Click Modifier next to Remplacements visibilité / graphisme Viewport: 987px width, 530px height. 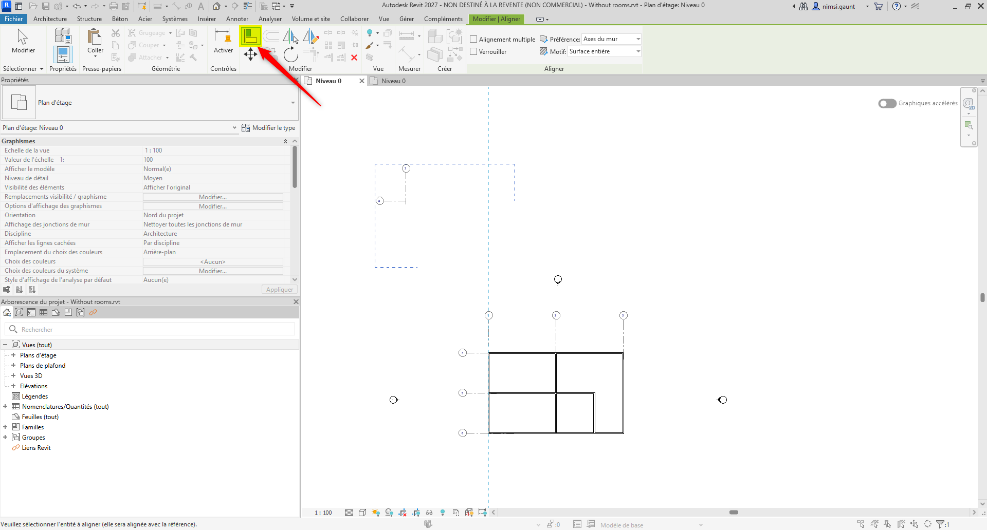point(212,197)
